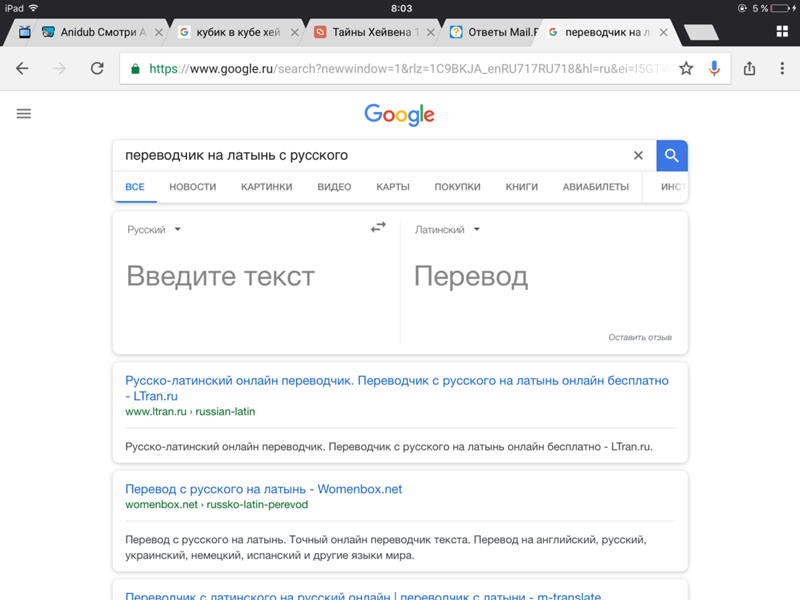Close the 'переводчик на л' tab
This screenshot has width=800, height=600.
pos(663,32)
